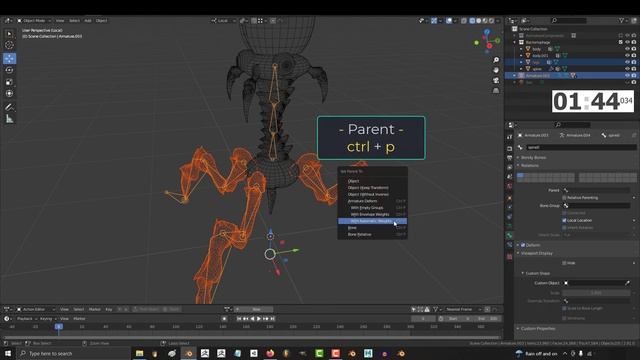Activate the Scale tool
The width and height of the screenshot is (640, 360).
(x=9, y=82)
